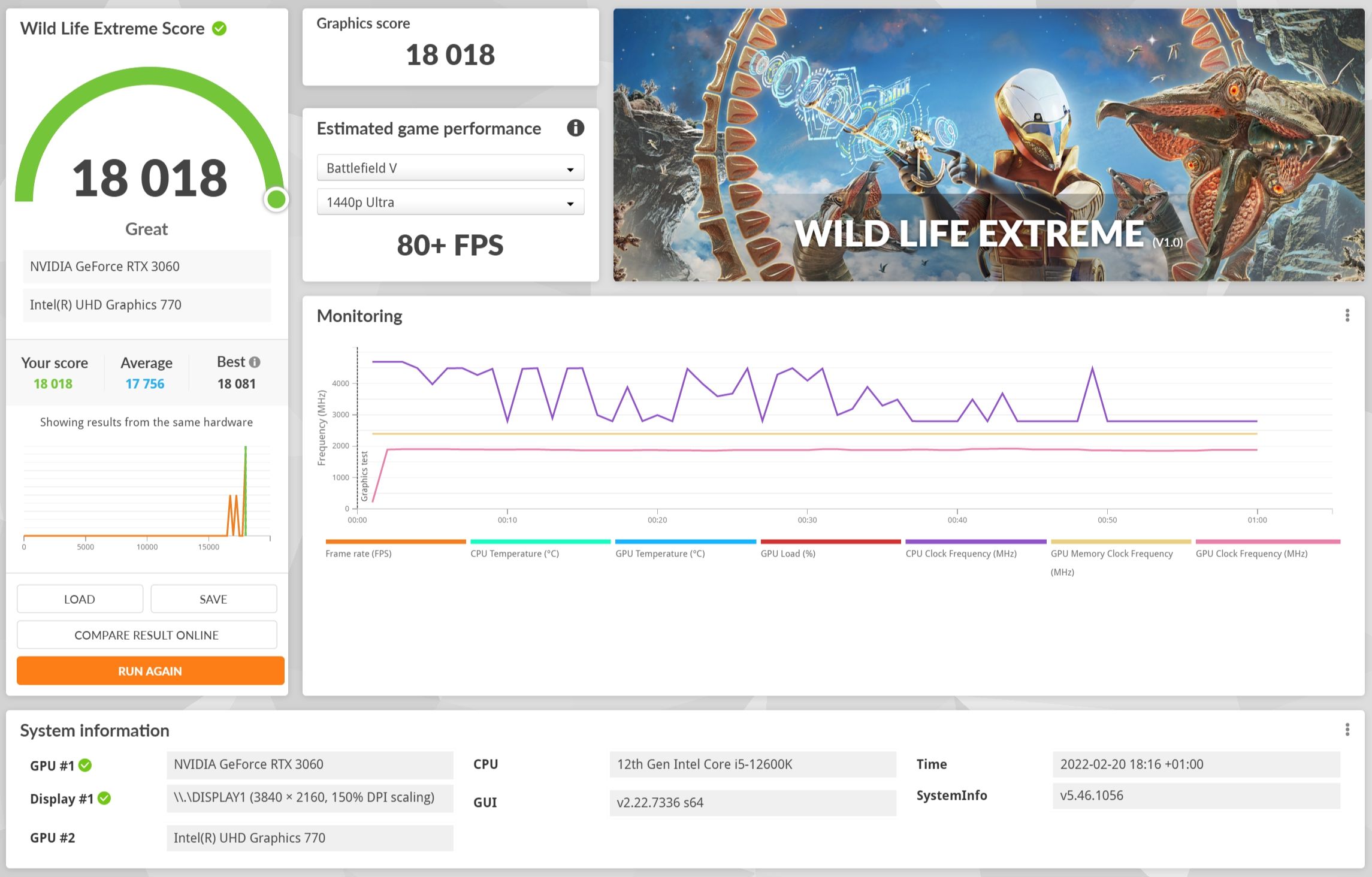Click the info icon next to Best score
This screenshot has height=877, width=1372.
pyautogui.click(x=255, y=362)
